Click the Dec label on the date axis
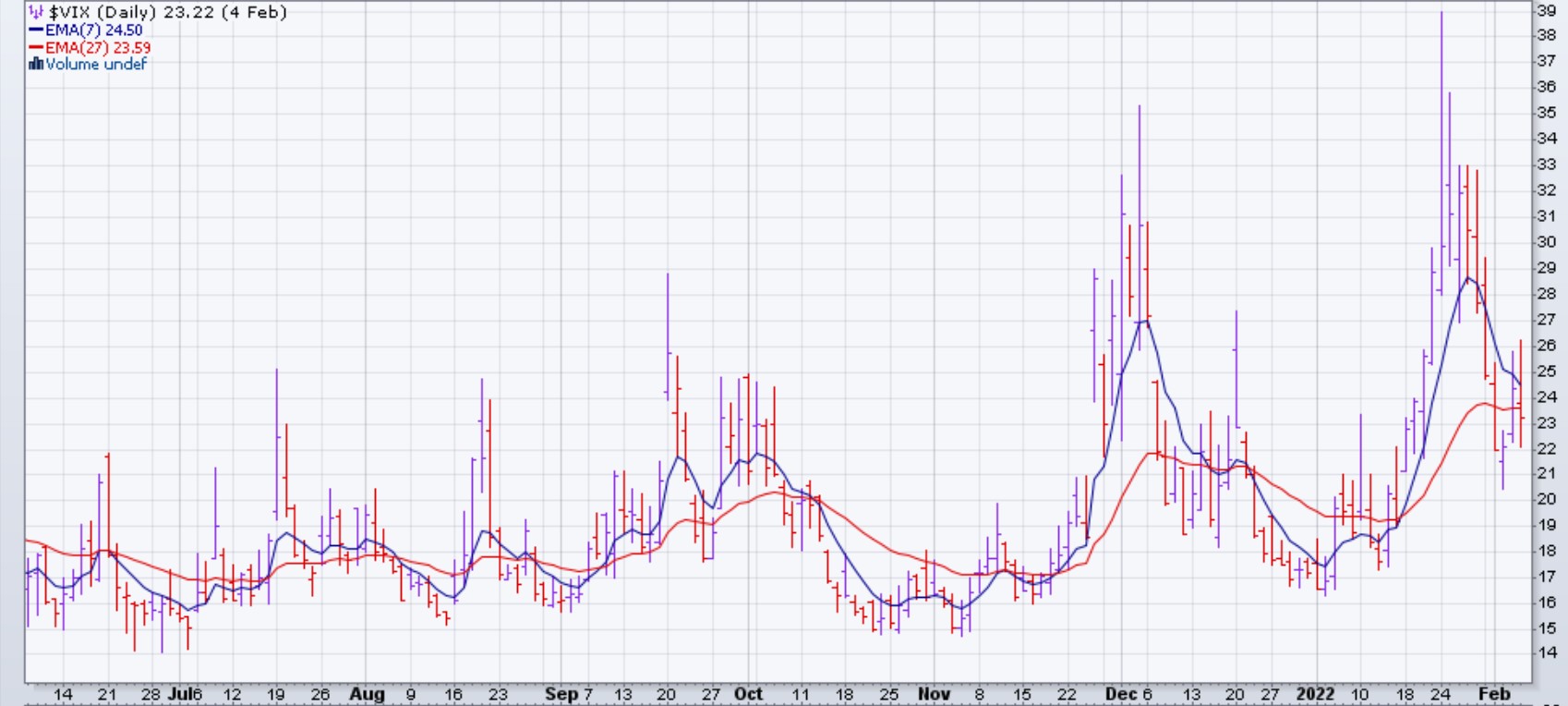This screenshot has height=706, width=1568. (1120, 694)
